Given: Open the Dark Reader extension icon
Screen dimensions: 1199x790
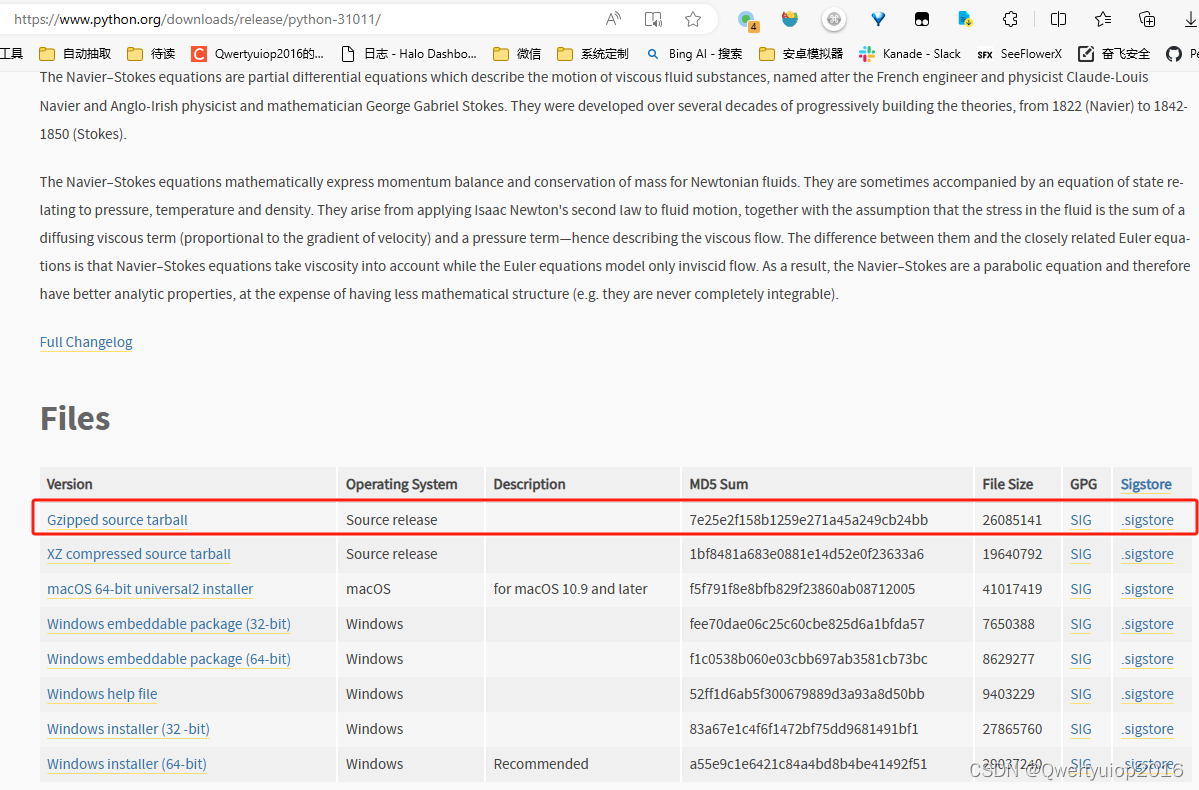Looking at the screenshot, I should pyautogui.click(x=921, y=18).
